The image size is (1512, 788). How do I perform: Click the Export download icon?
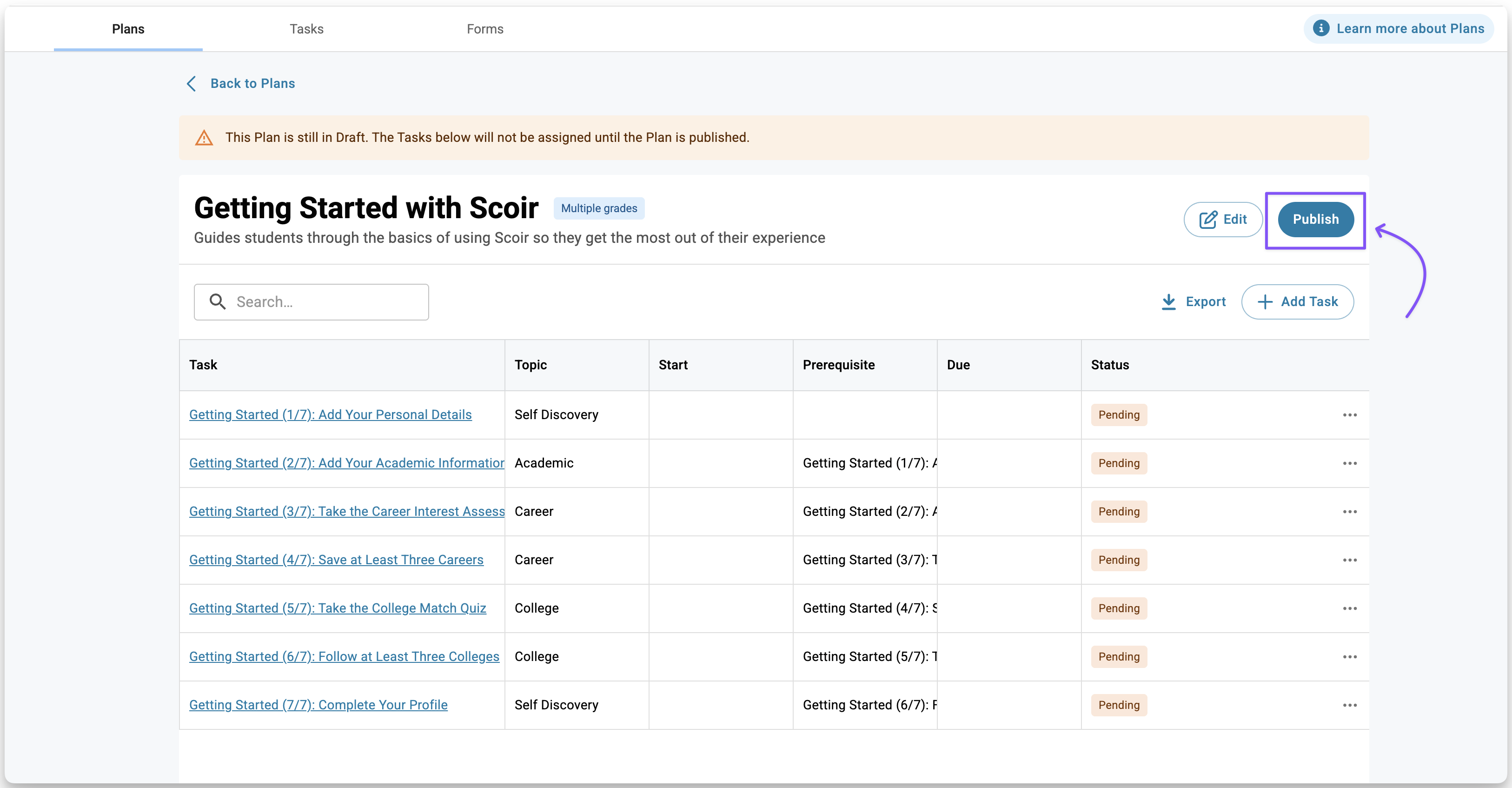click(1168, 302)
